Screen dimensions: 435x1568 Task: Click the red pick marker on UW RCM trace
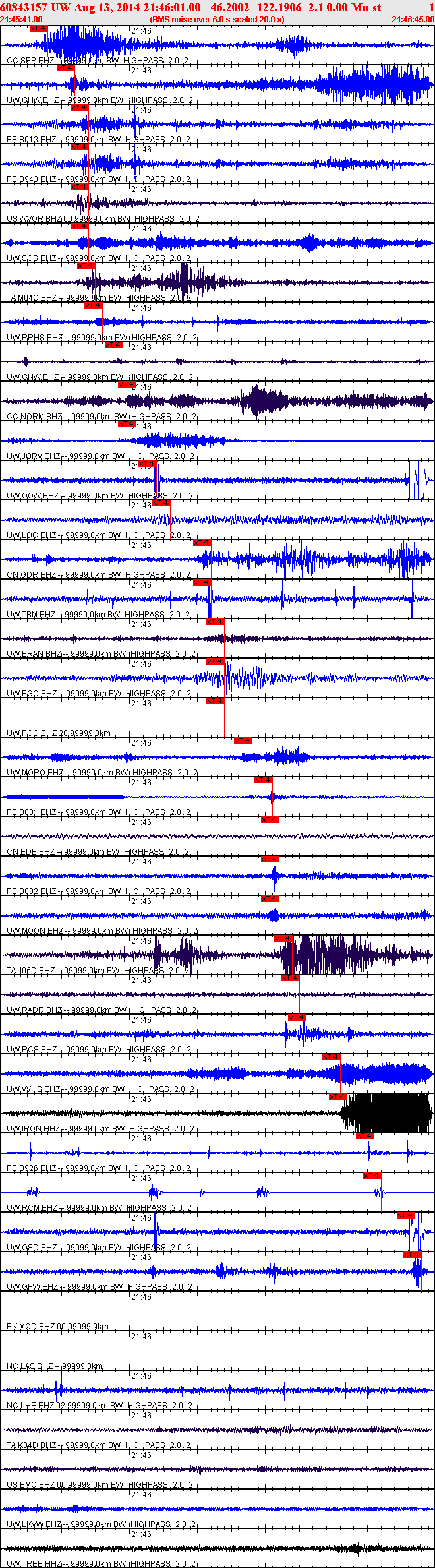[x=372, y=1176]
